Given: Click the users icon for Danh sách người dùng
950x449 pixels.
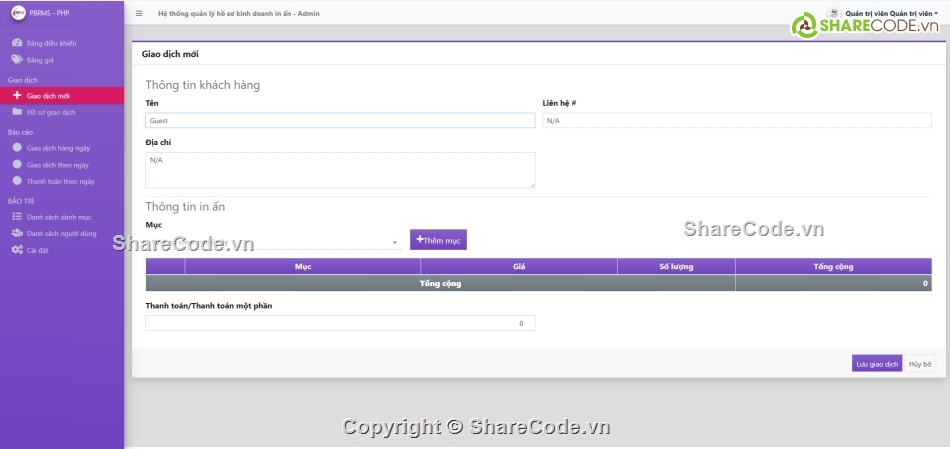Looking at the screenshot, I should click(17, 233).
